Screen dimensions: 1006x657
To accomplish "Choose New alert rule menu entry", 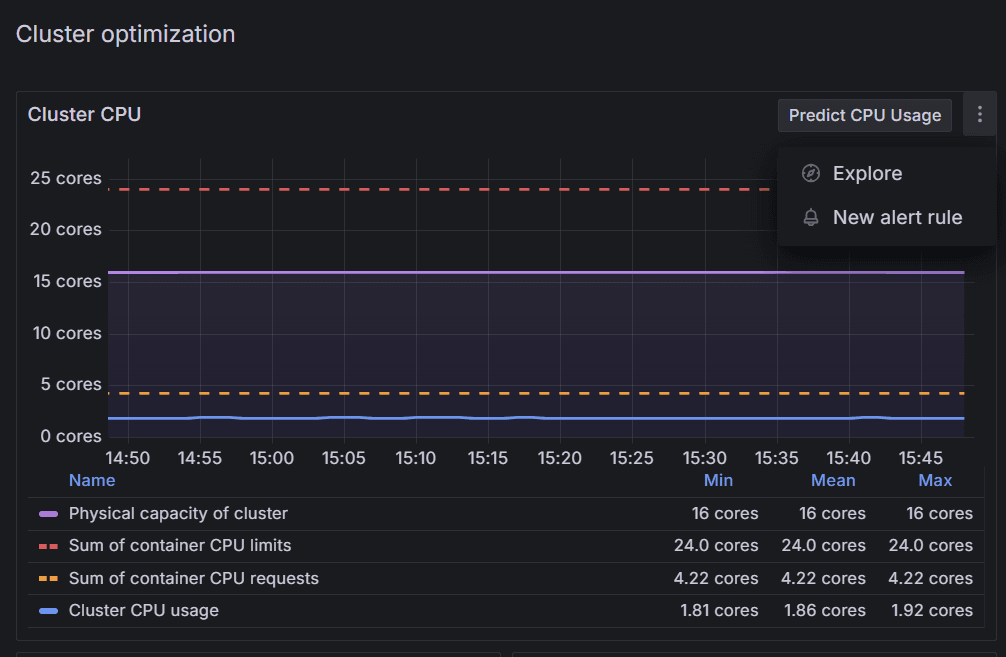I will point(897,218).
